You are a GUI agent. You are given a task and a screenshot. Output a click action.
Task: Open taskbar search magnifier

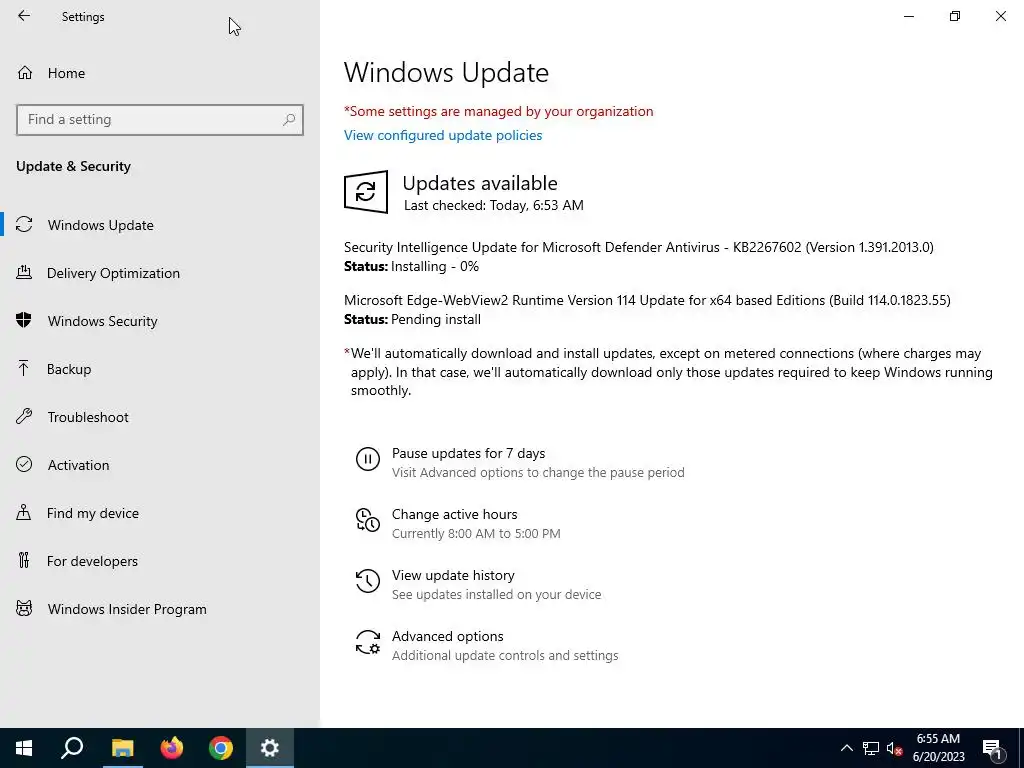72,748
